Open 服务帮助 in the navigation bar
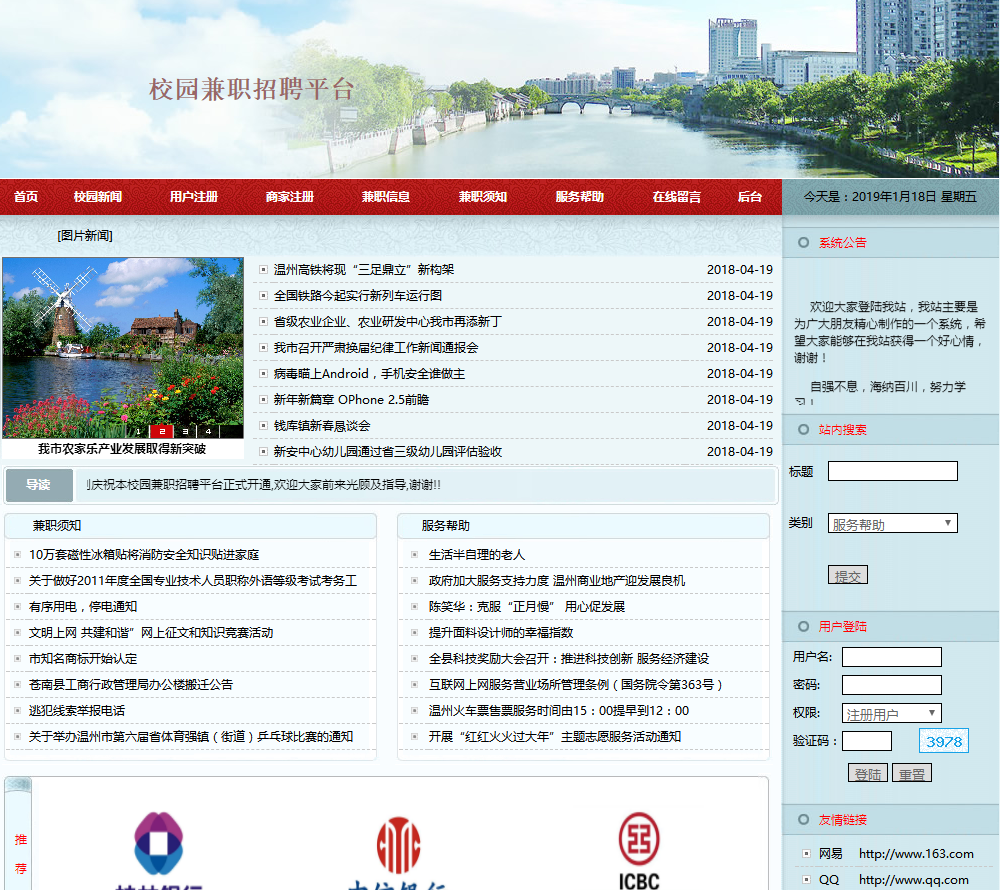 tap(580, 196)
